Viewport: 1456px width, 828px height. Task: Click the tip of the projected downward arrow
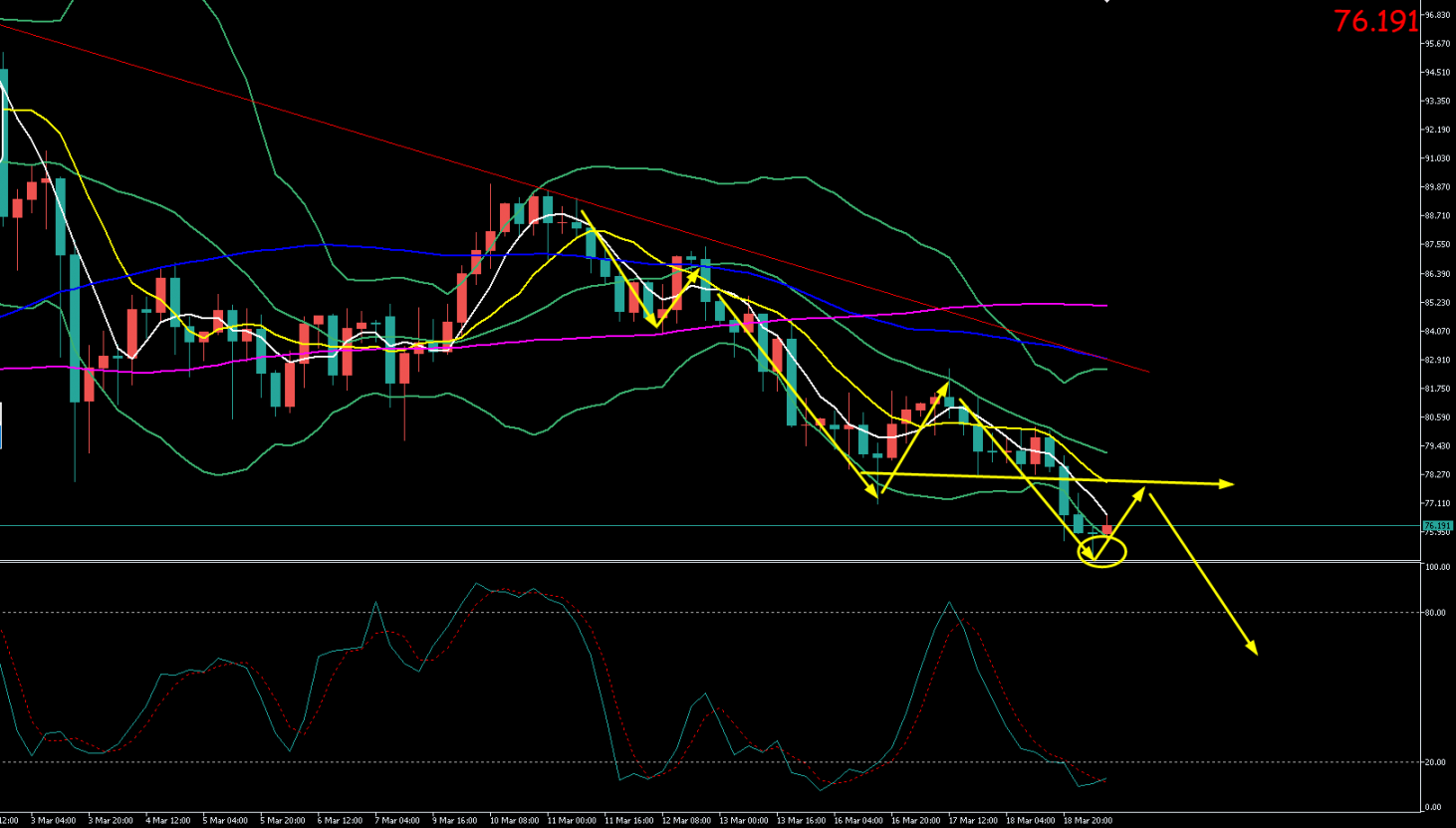pyautogui.click(x=1256, y=652)
